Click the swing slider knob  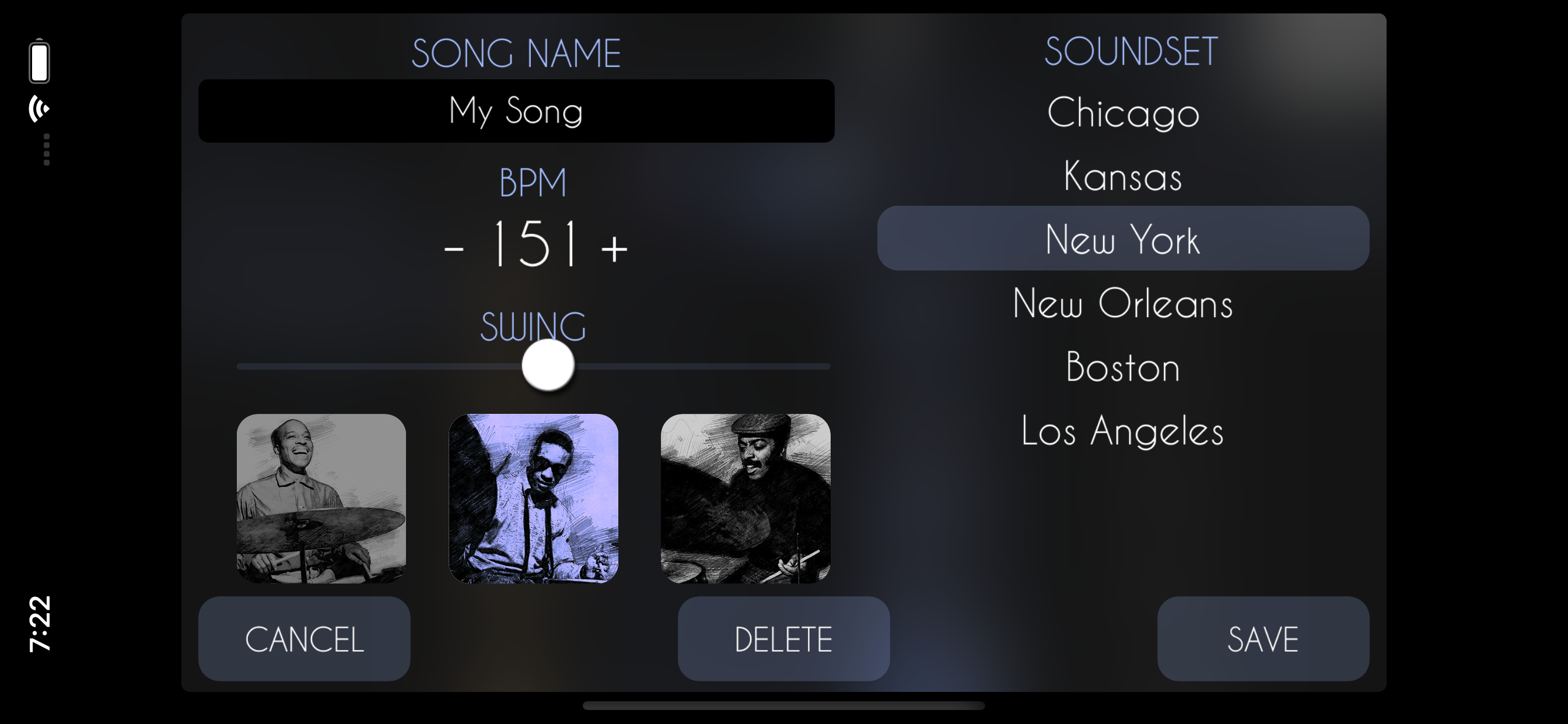tap(548, 365)
